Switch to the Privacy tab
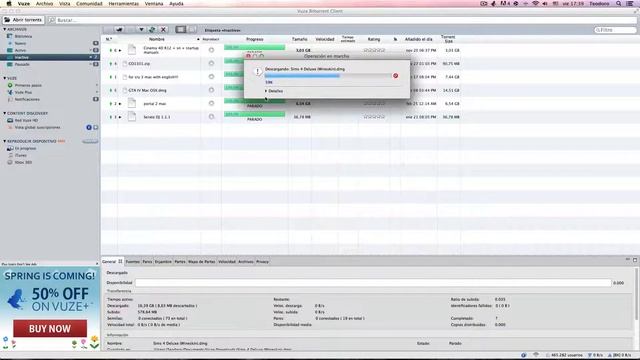Image resolution: width=640 pixels, height=360 pixels. (x=262, y=262)
